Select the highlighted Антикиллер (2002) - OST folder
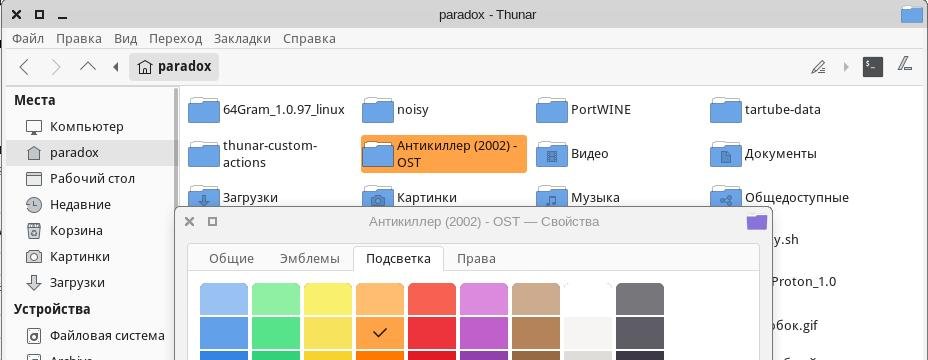928x360 pixels. [x=443, y=154]
